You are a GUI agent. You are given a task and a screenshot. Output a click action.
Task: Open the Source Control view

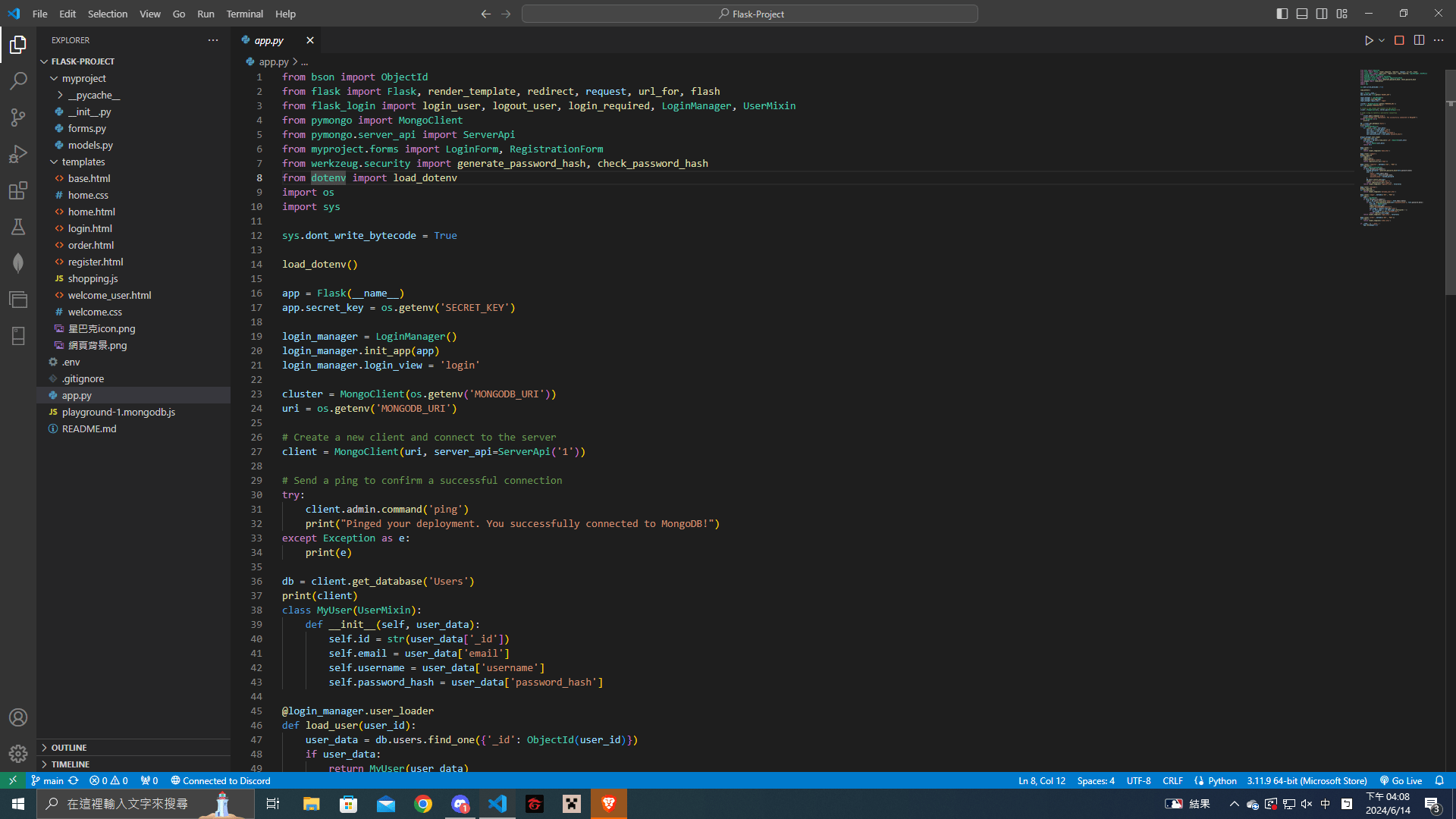[x=18, y=117]
